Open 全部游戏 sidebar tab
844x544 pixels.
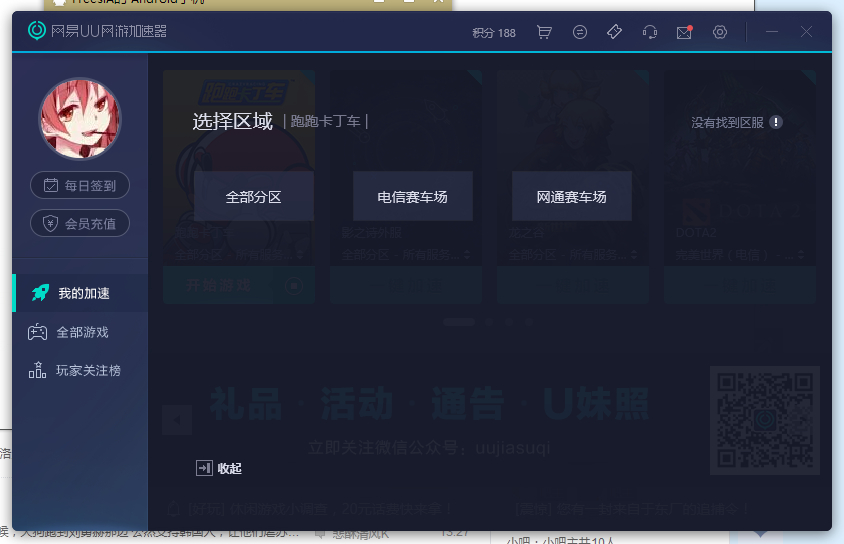(80, 332)
